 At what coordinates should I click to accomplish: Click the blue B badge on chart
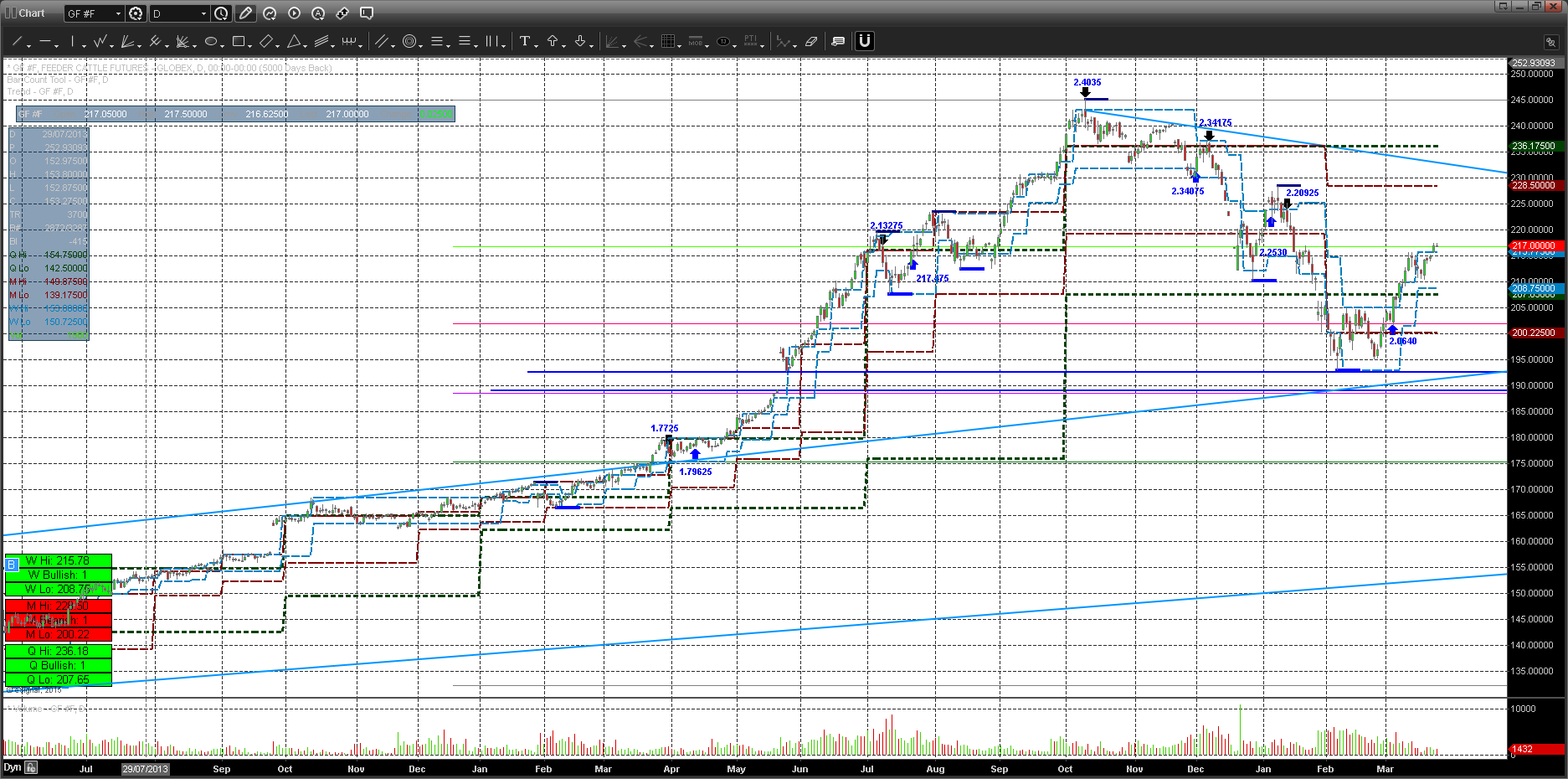(x=12, y=565)
